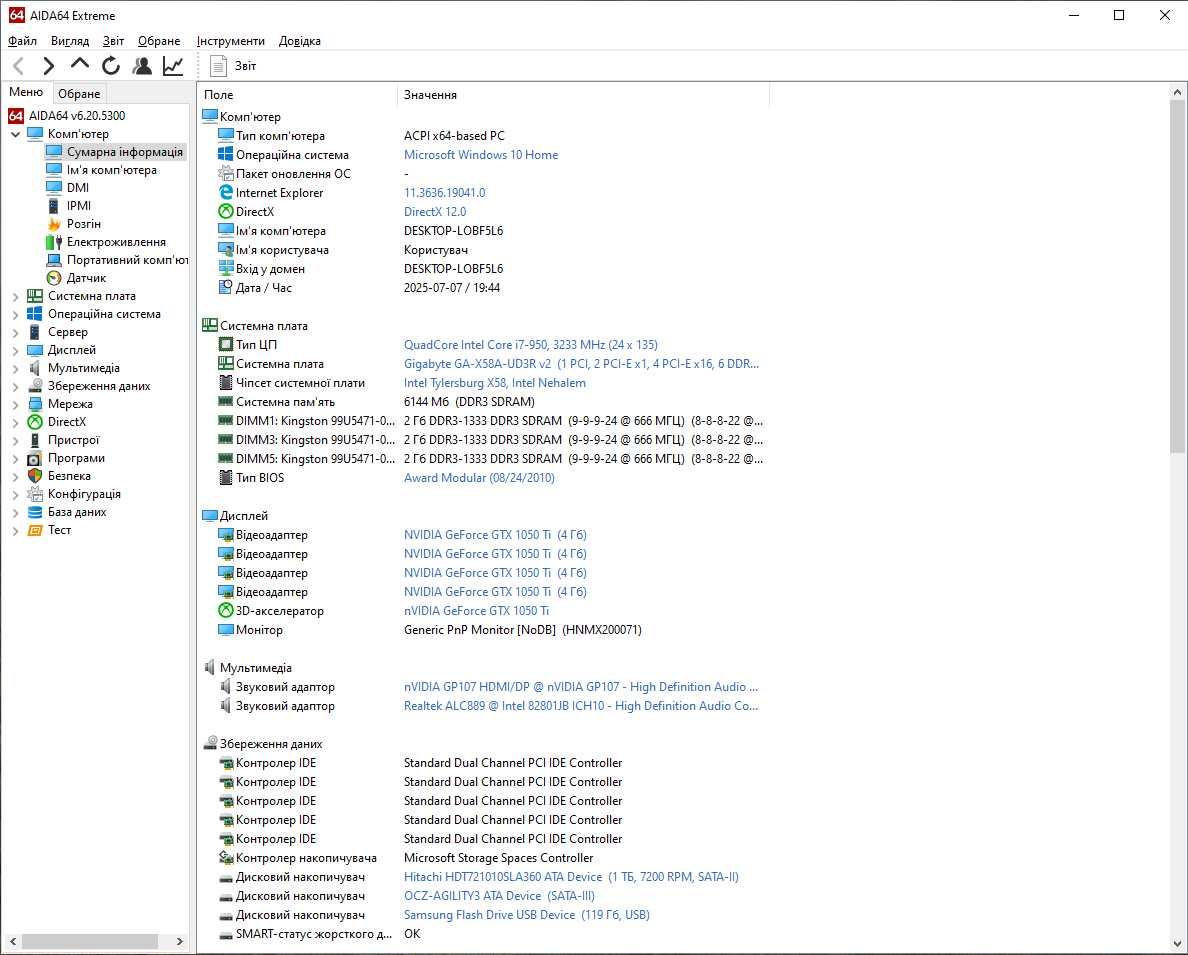Click the Тип BIOS chip icon
Viewport: 1188px width, 955px height.
226,478
